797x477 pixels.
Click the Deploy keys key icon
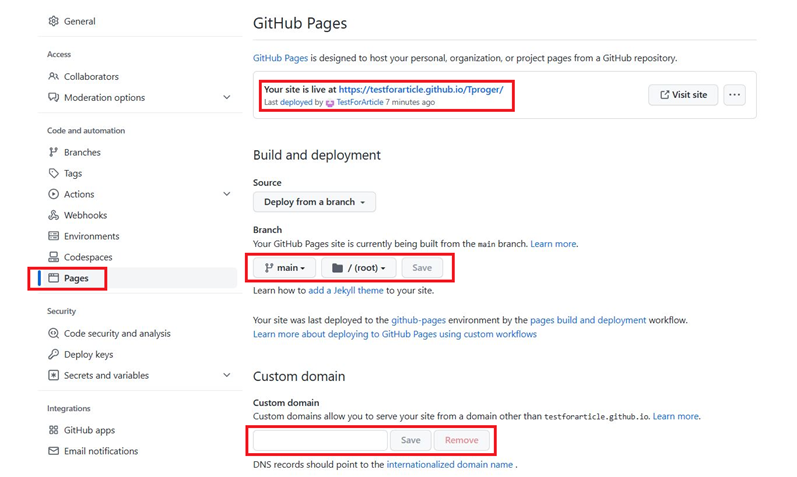click(x=53, y=354)
